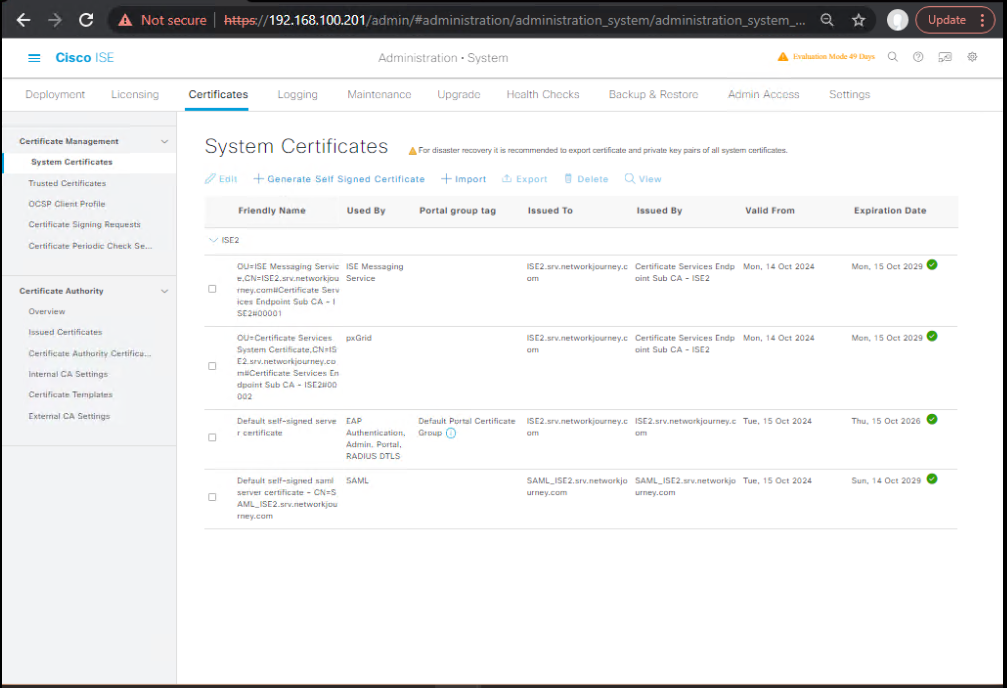The height and width of the screenshot is (688, 1007).
Task: Click the browser zoom magnifier icon
Action: (827, 20)
